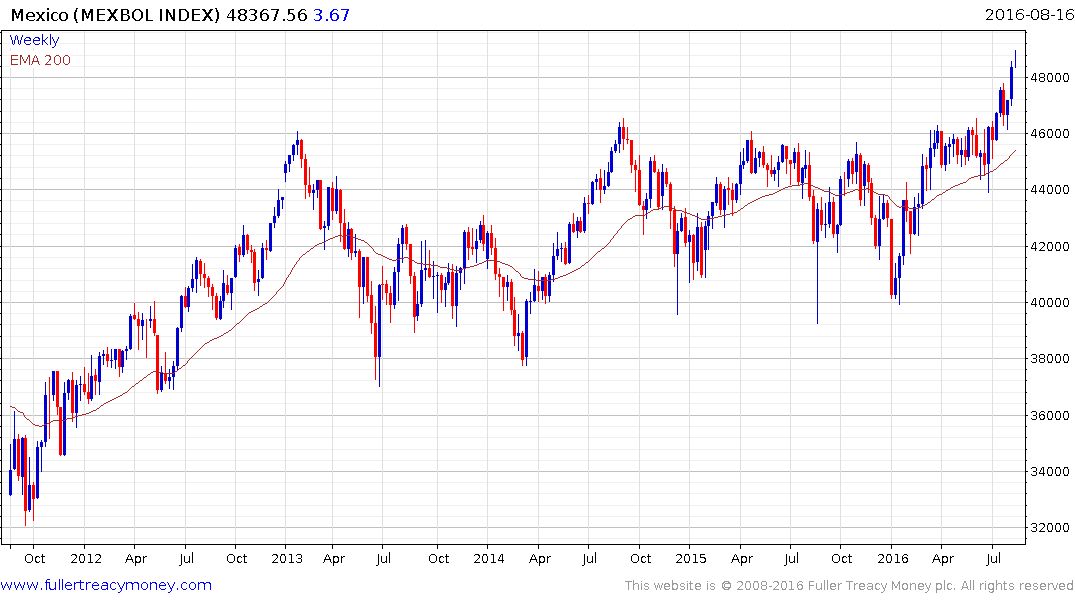Click the 42000 price axis label

point(1050,246)
